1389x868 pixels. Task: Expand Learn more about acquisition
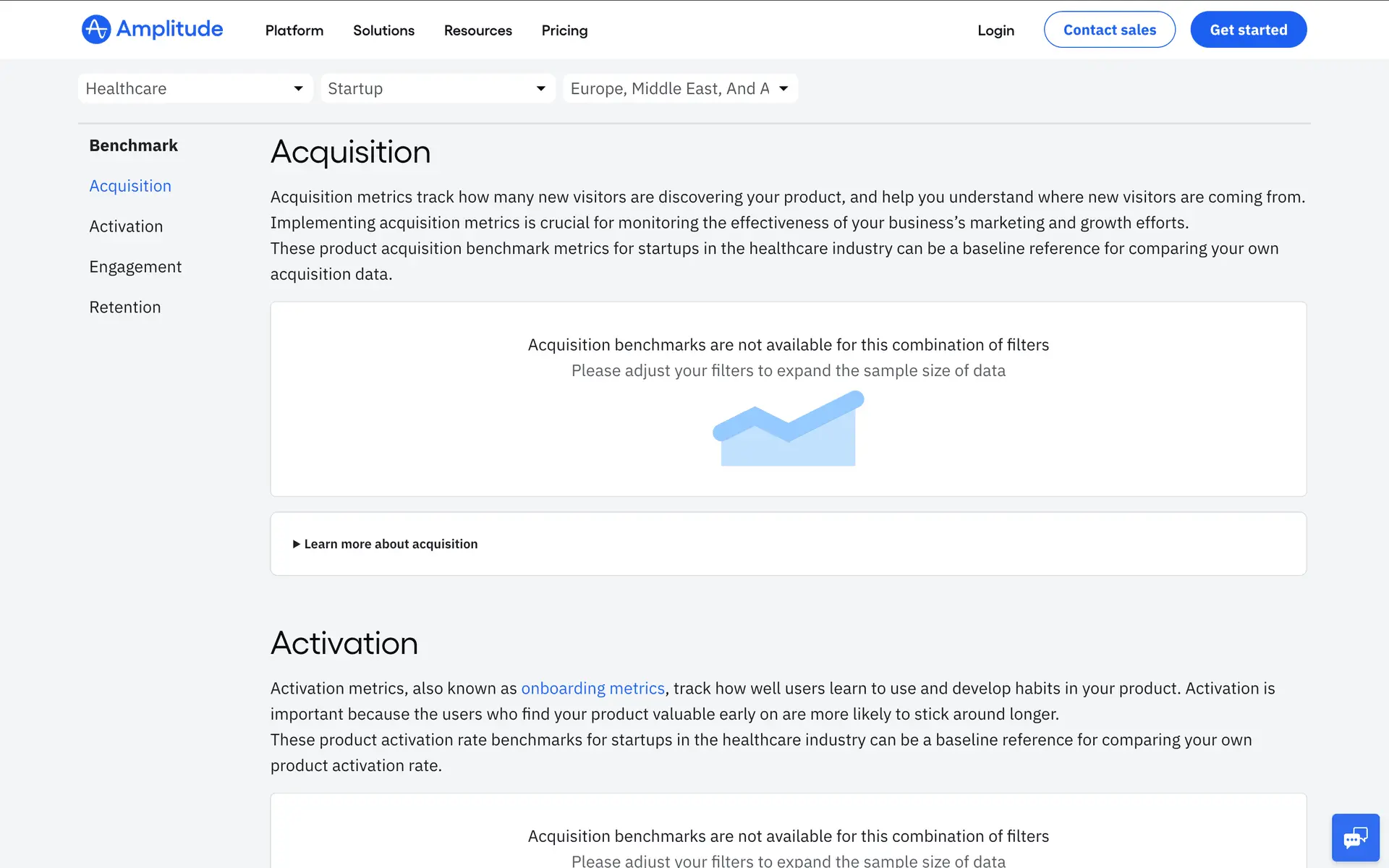(x=385, y=544)
